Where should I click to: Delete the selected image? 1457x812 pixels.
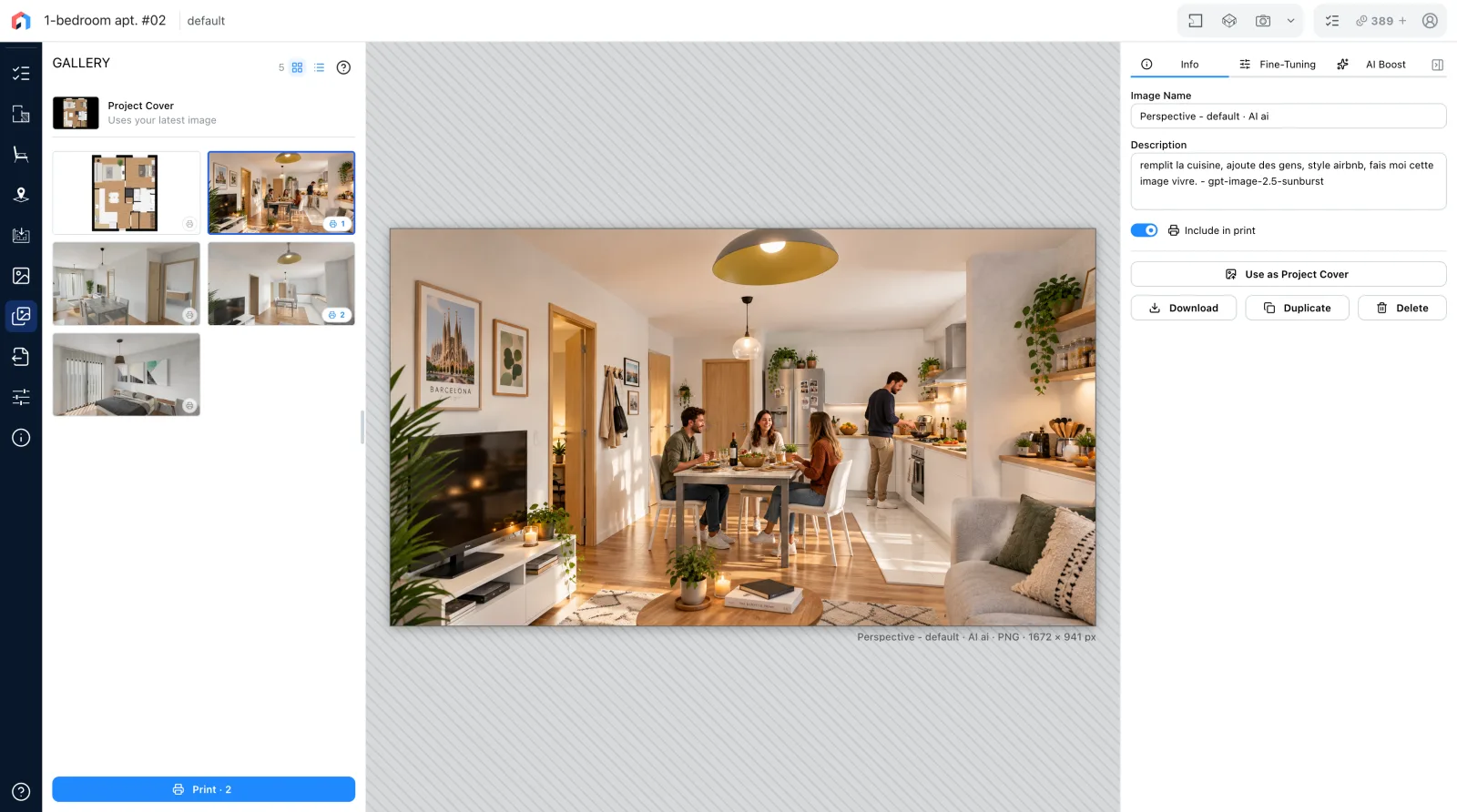pos(1402,308)
